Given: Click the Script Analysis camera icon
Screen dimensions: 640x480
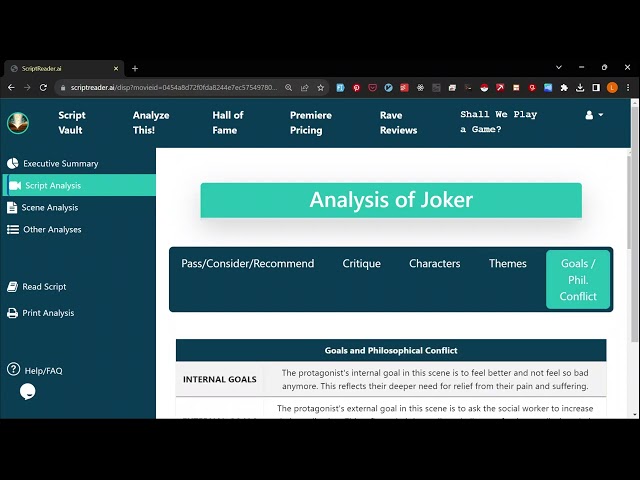Looking at the screenshot, I should pos(15,185).
